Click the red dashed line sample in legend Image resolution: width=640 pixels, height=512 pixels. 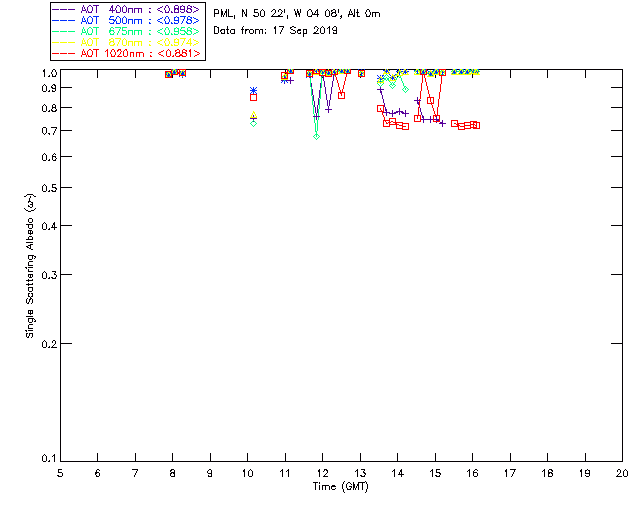point(64,53)
